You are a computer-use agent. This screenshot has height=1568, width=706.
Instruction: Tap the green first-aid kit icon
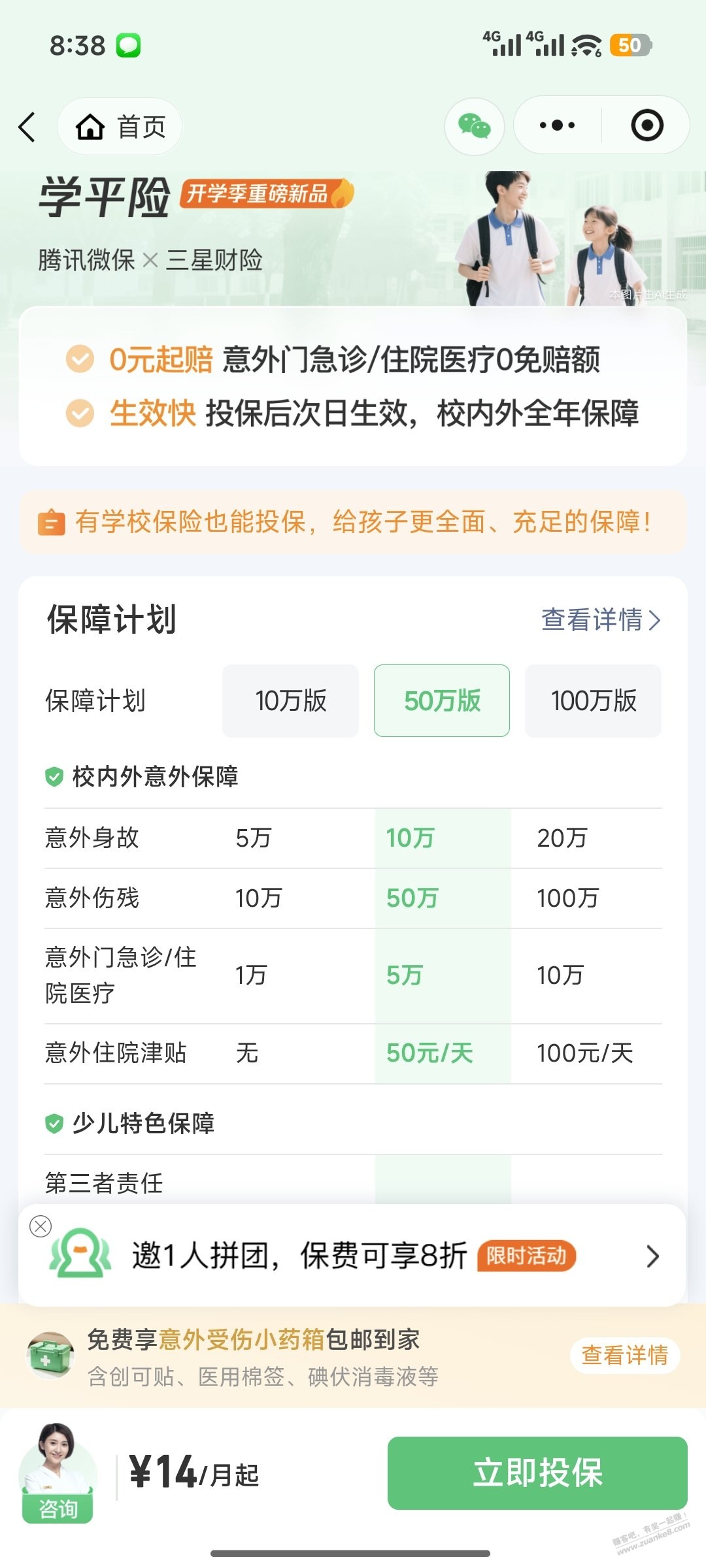pos(50,1355)
